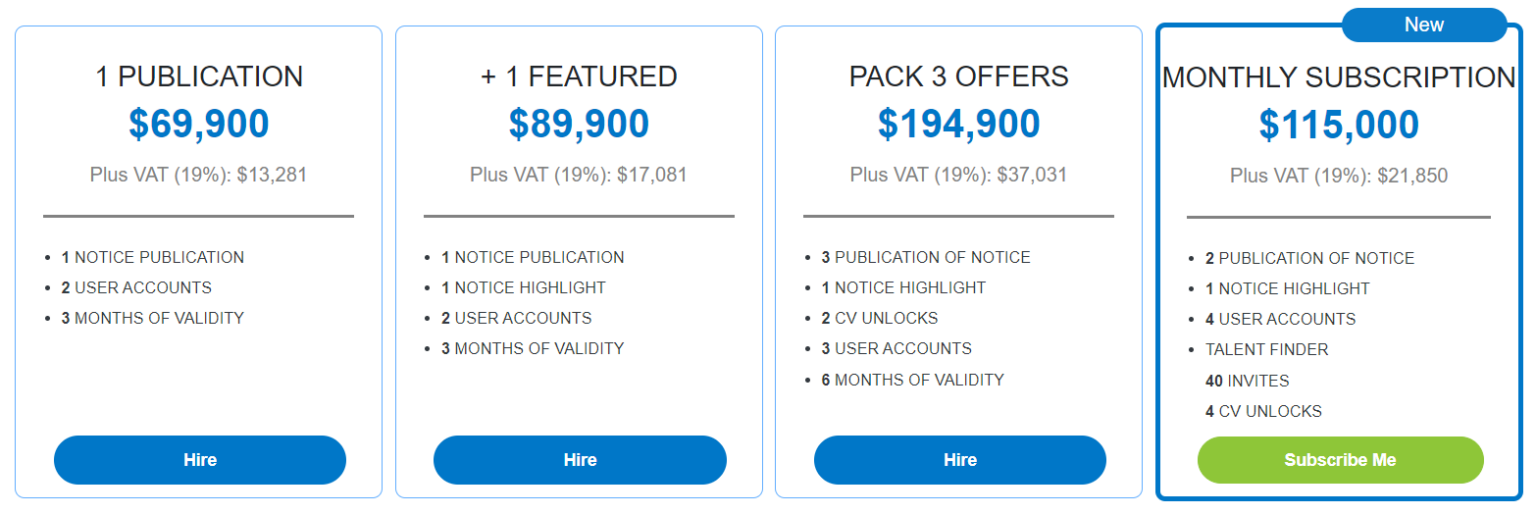Screen dimensions: 1536x514
Task: Select the 1 PUBLICATION plan title
Action: (199, 76)
